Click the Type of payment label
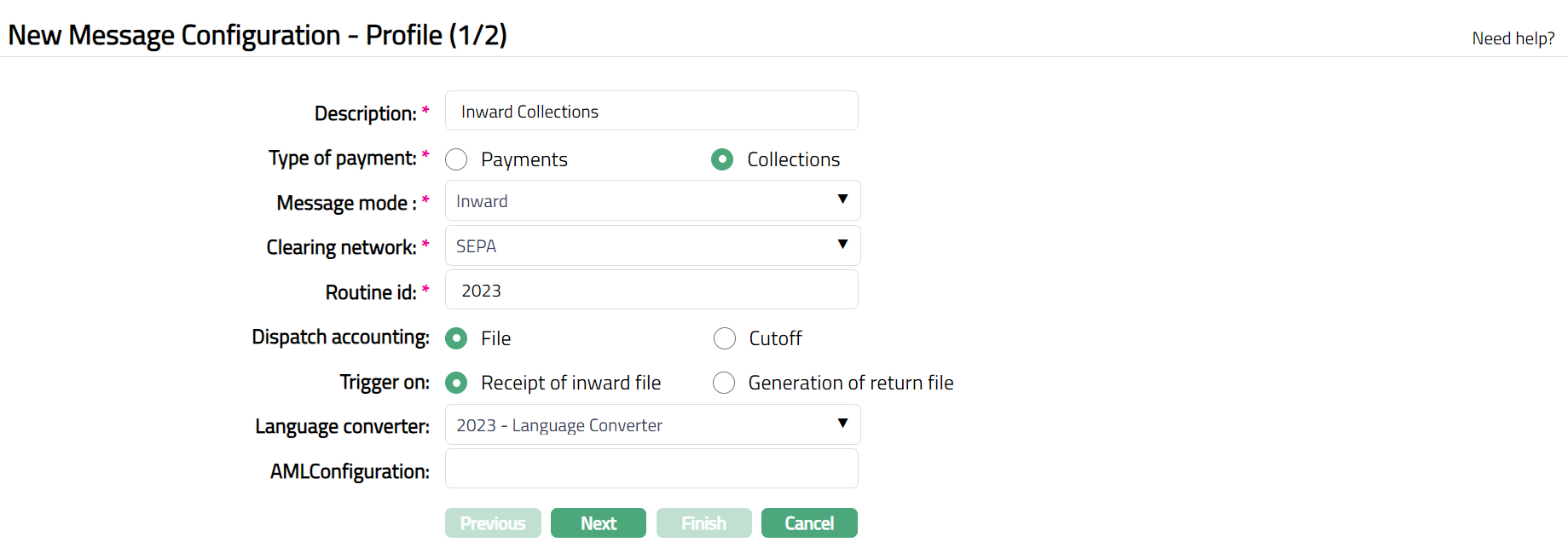 (x=342, y=159)
